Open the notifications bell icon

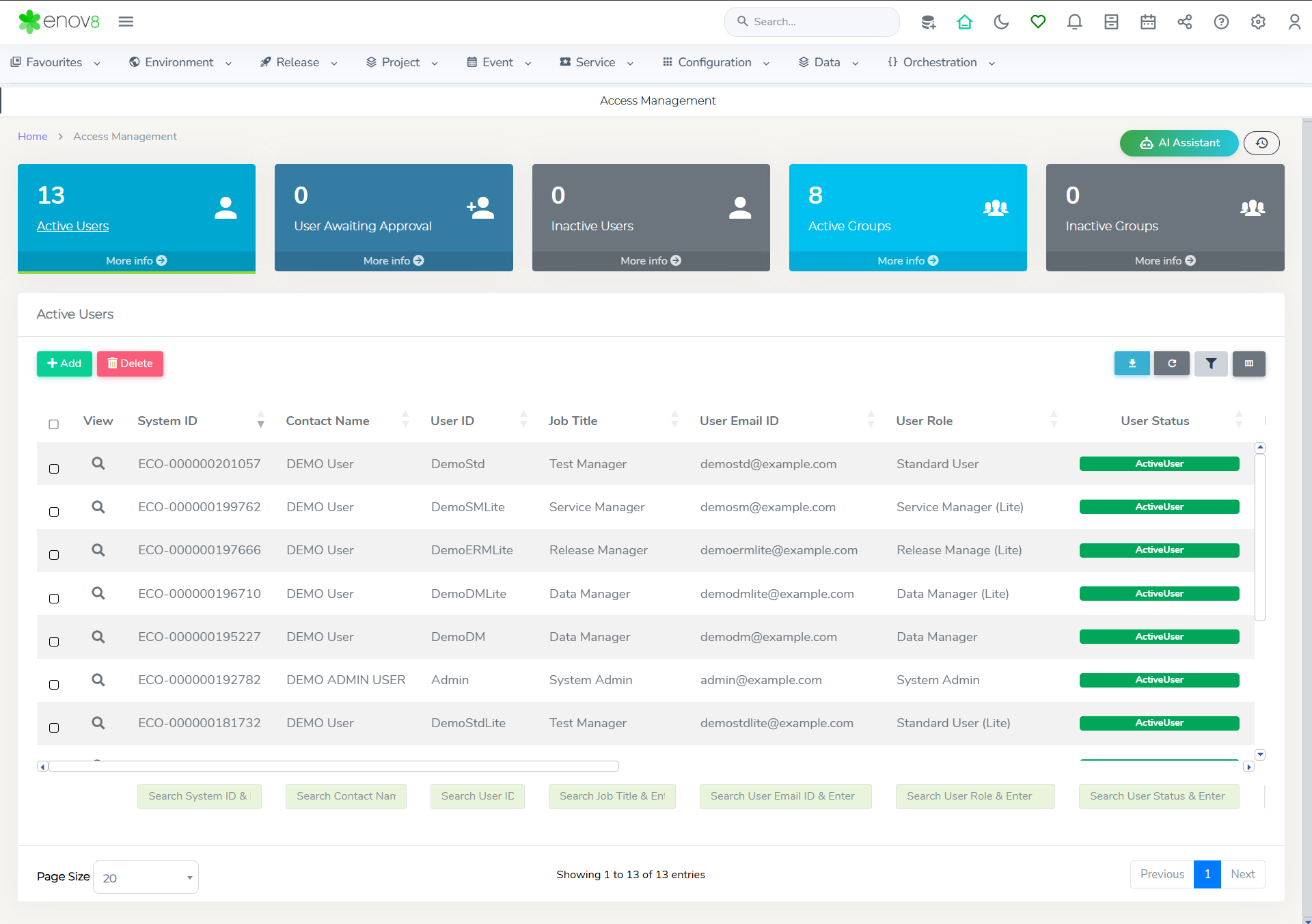1074,22
